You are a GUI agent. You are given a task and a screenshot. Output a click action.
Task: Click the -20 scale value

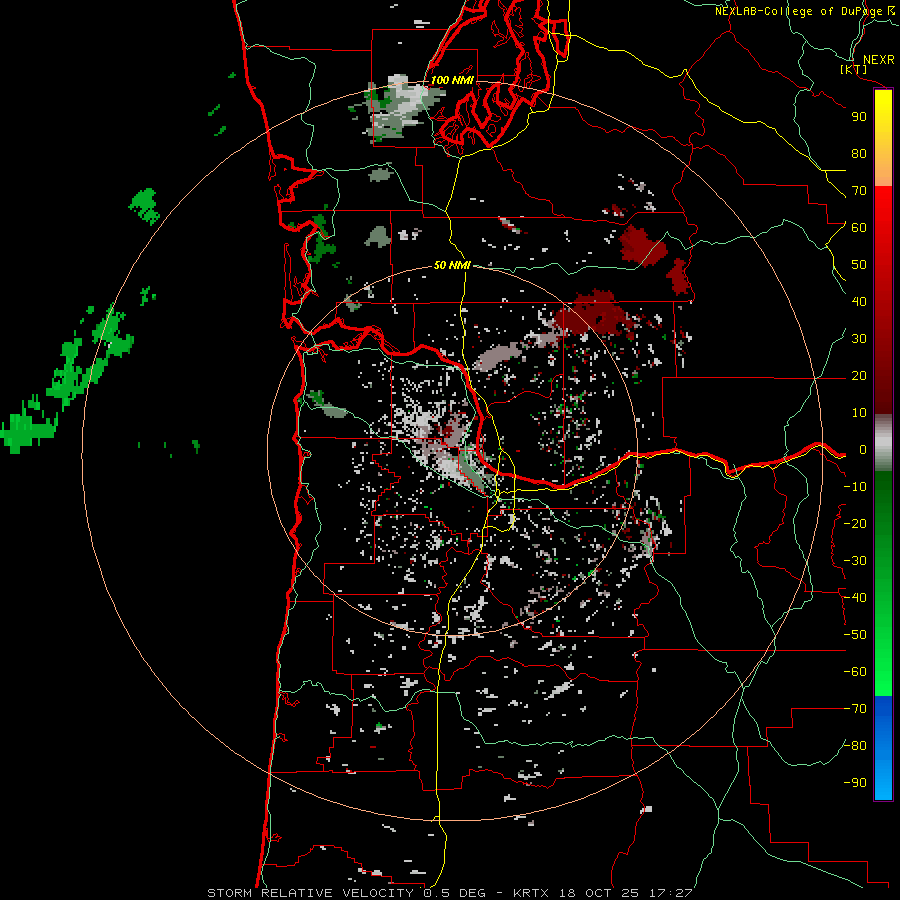[x=855, y=524]
